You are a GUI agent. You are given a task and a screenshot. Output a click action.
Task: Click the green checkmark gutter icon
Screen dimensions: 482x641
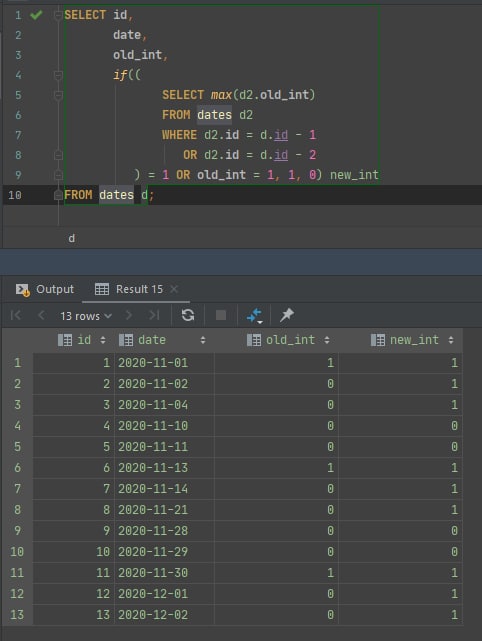pos(36,15)
